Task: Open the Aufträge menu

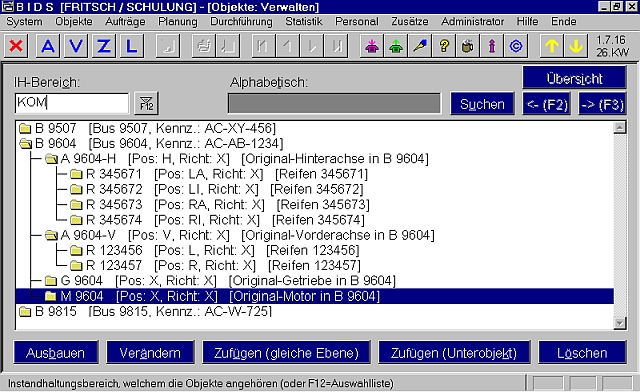Action: (x=125, y=22)
